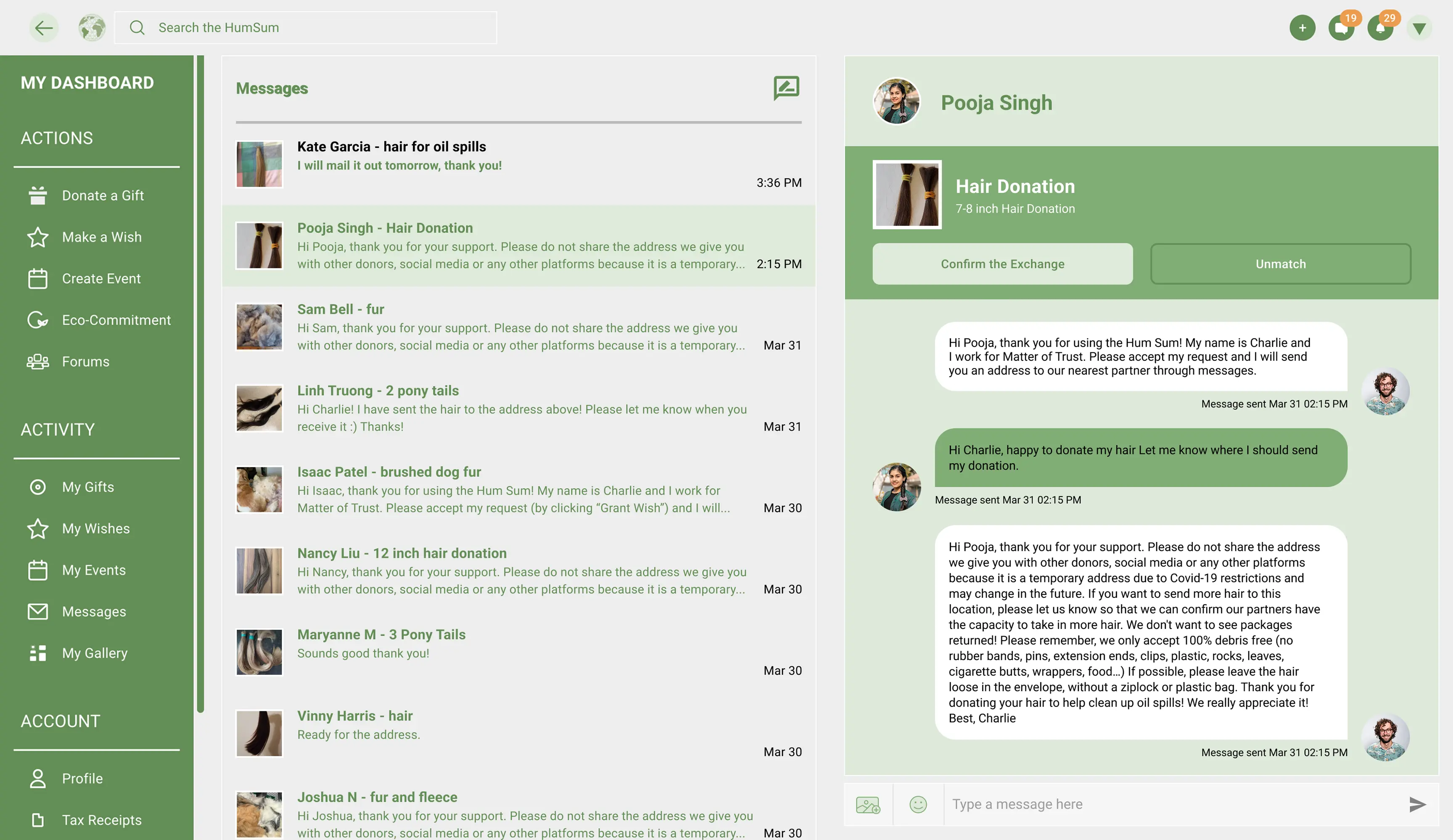Open Nancy Liu 12 inch hair donation conversation
This screenshot has height=840, width=1453.
point(518,571)
